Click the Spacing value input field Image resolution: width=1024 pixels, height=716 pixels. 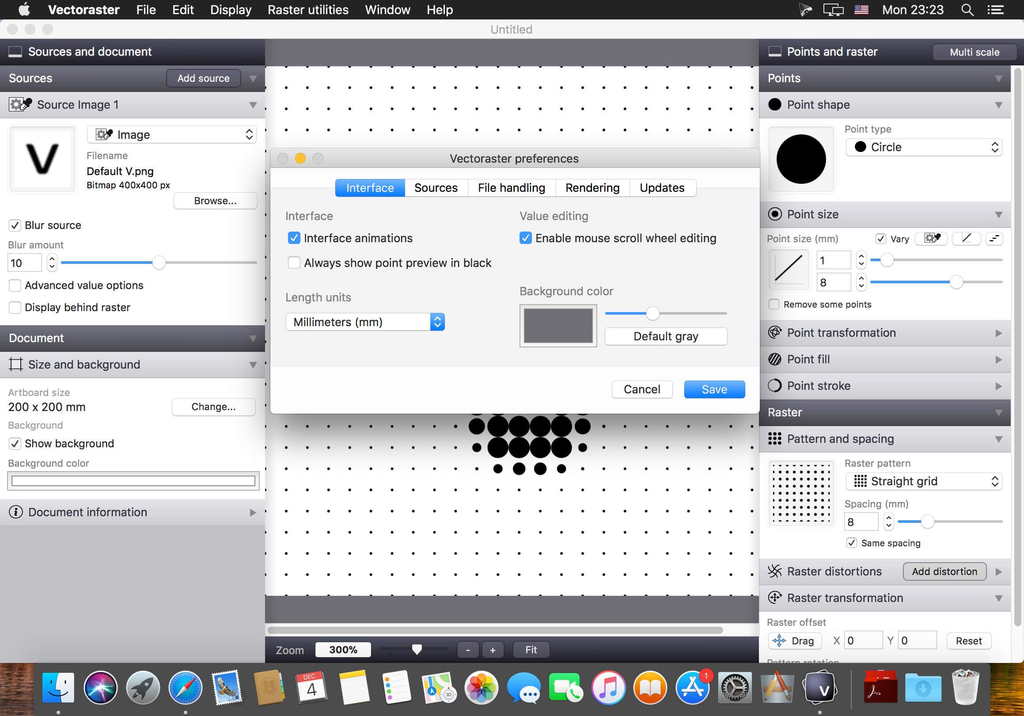[861, 522]
